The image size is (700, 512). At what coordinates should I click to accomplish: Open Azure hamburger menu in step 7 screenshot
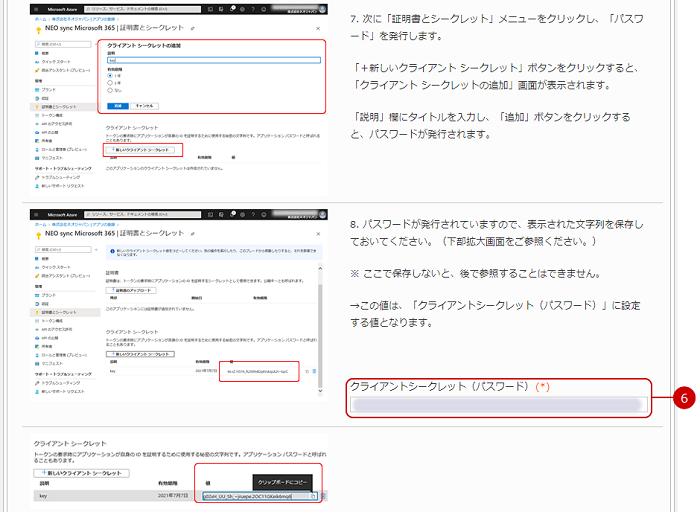click(x=36, y=9)
